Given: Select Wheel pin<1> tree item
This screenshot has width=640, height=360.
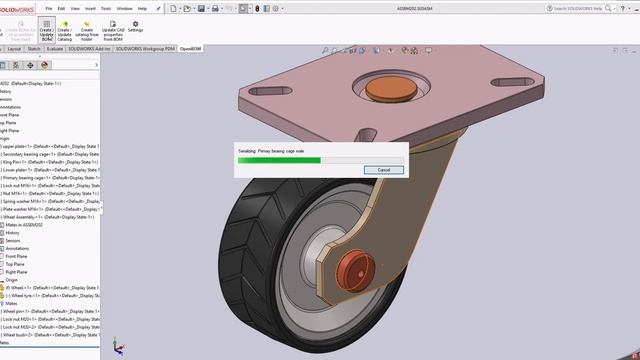Looking at the screenshot, I should point(50,311).
